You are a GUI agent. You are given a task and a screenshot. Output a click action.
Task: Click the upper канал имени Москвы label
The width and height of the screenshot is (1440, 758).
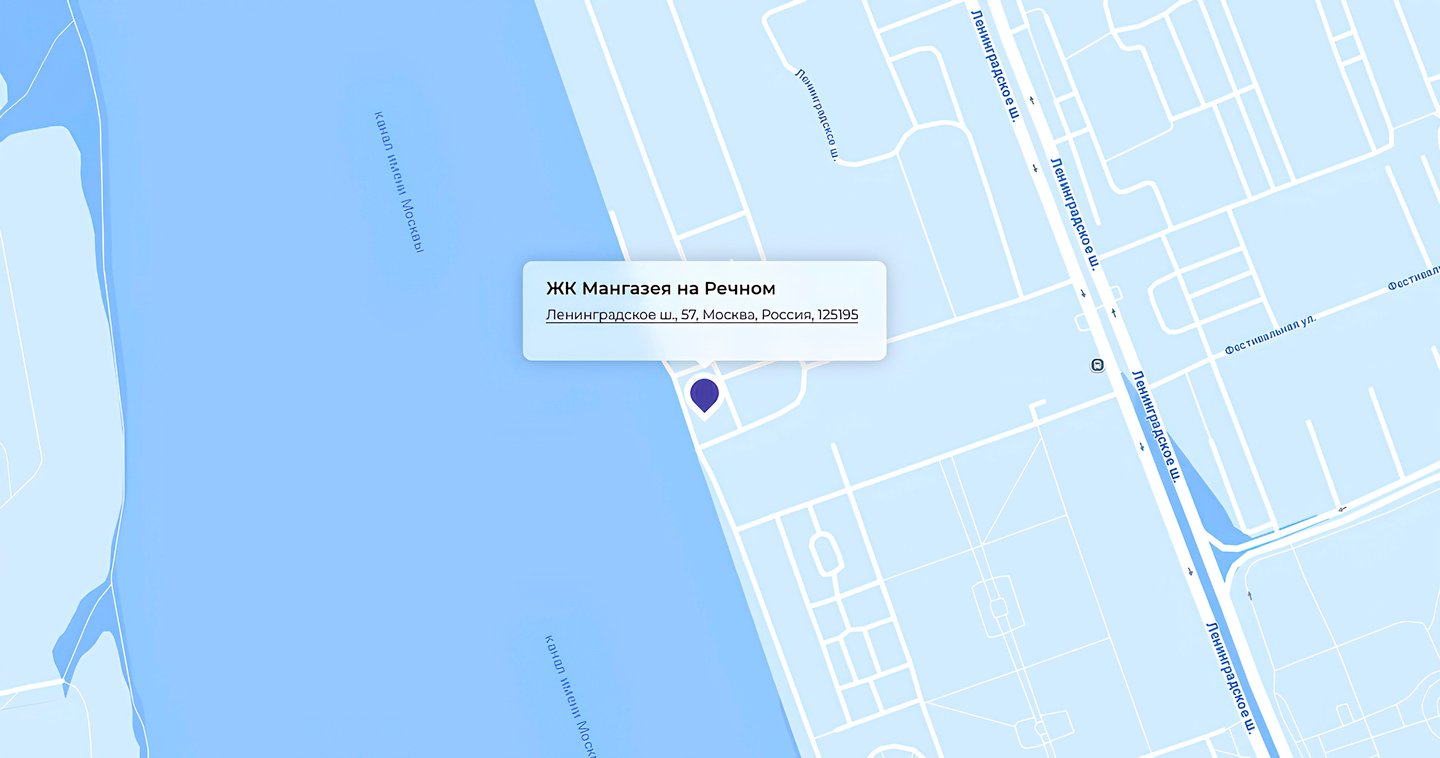[x=399, y=181]
